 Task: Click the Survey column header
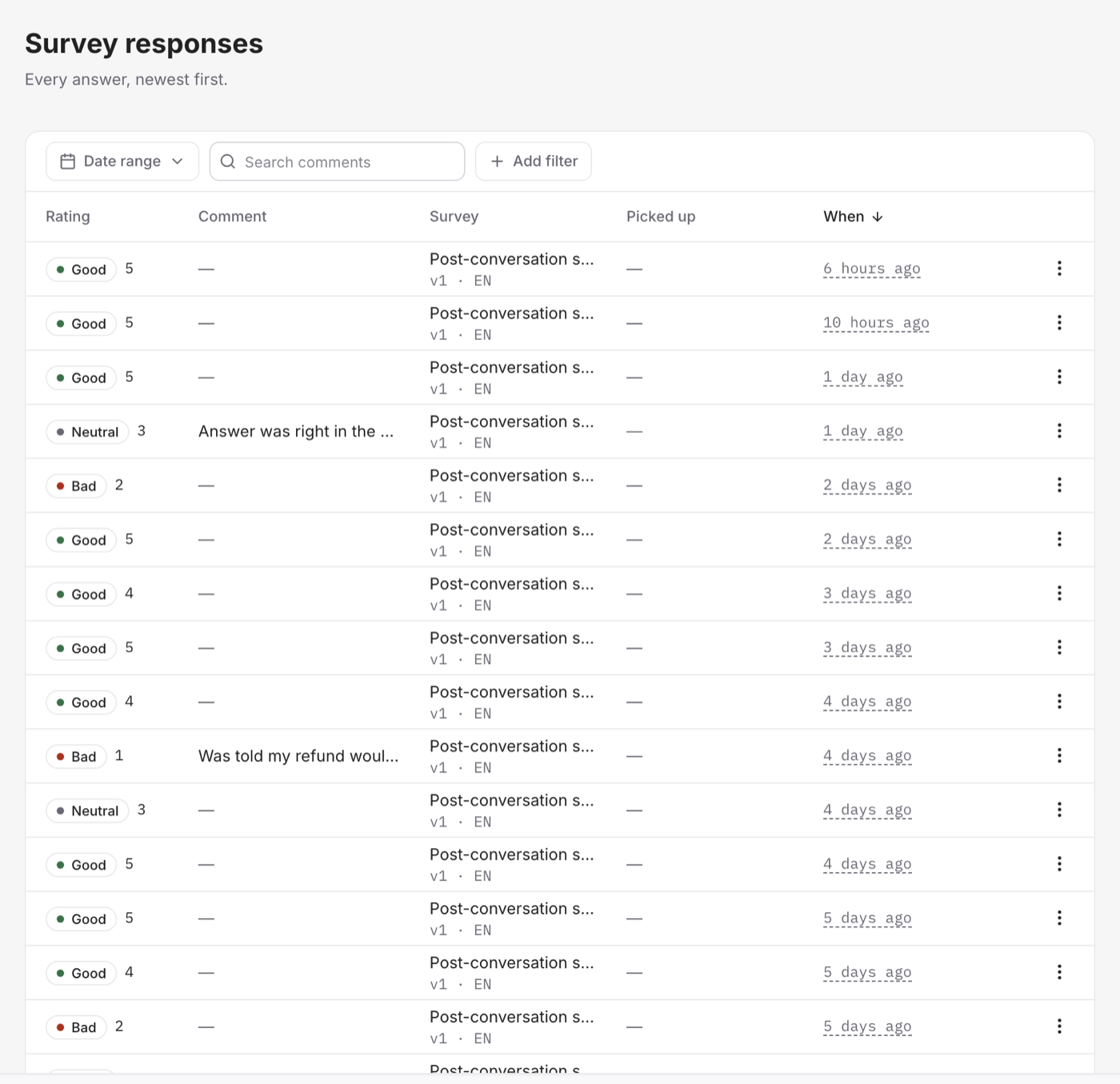pyautogui.click(x=454, y=217)
